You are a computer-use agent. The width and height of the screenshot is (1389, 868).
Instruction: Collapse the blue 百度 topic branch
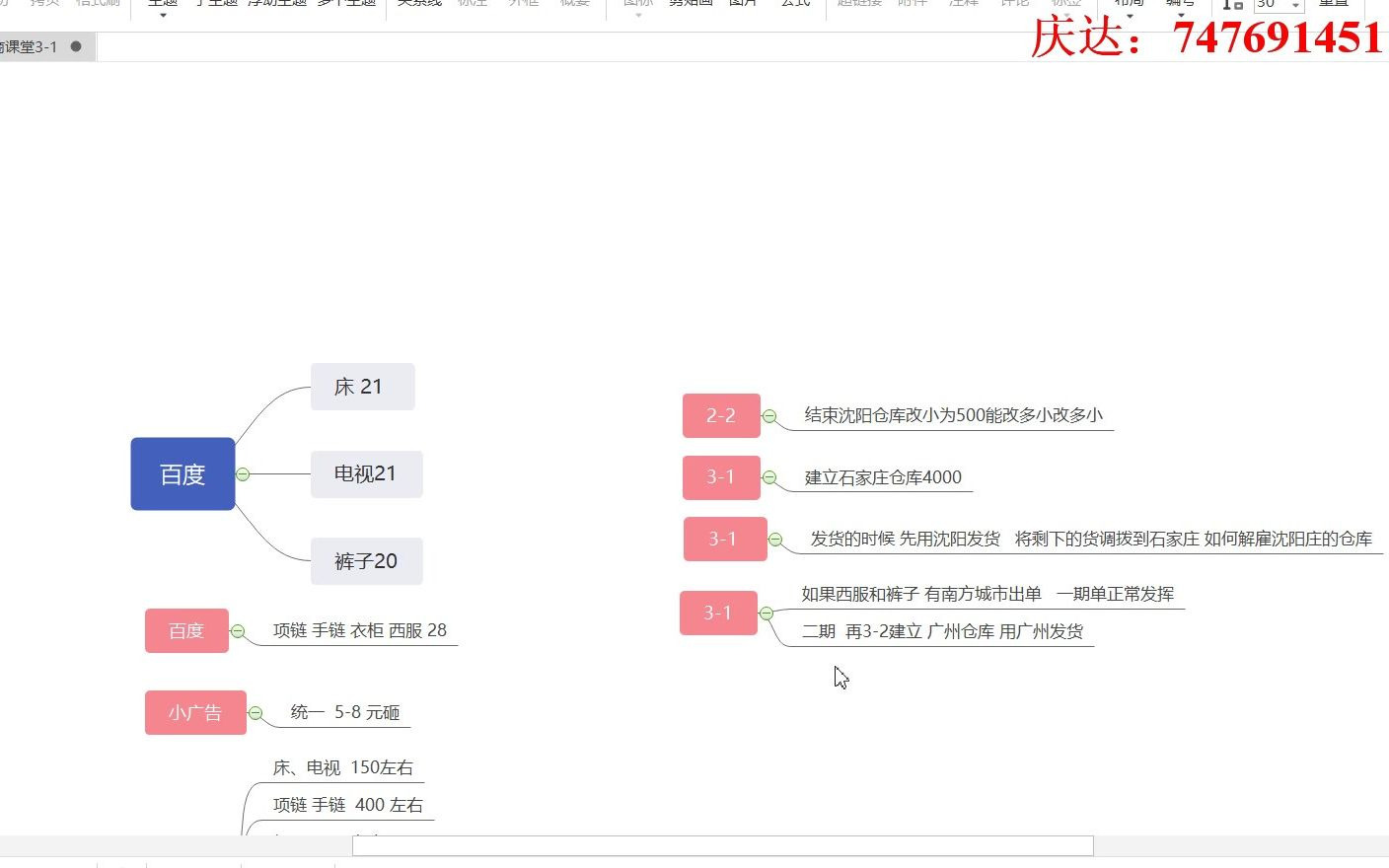click(243, 474)
